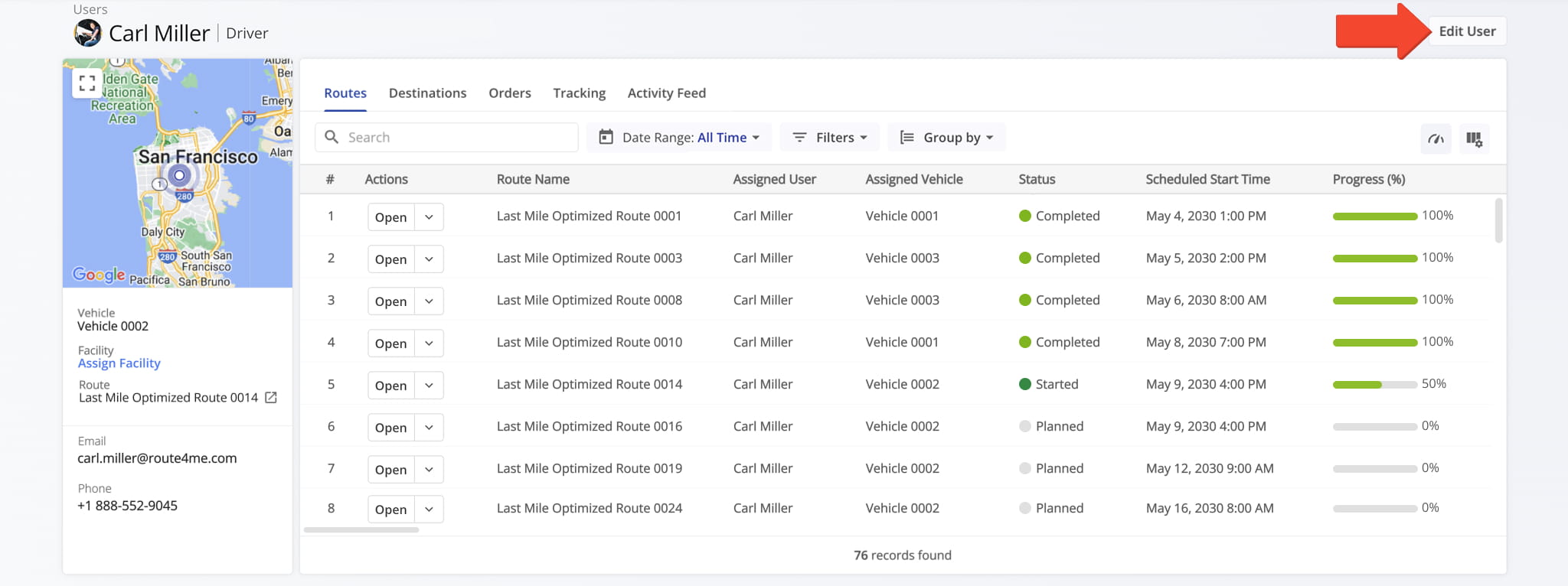Expand Open button arrow for Route 0001
The image size is (1568, 586).
[x=429, y=217]
